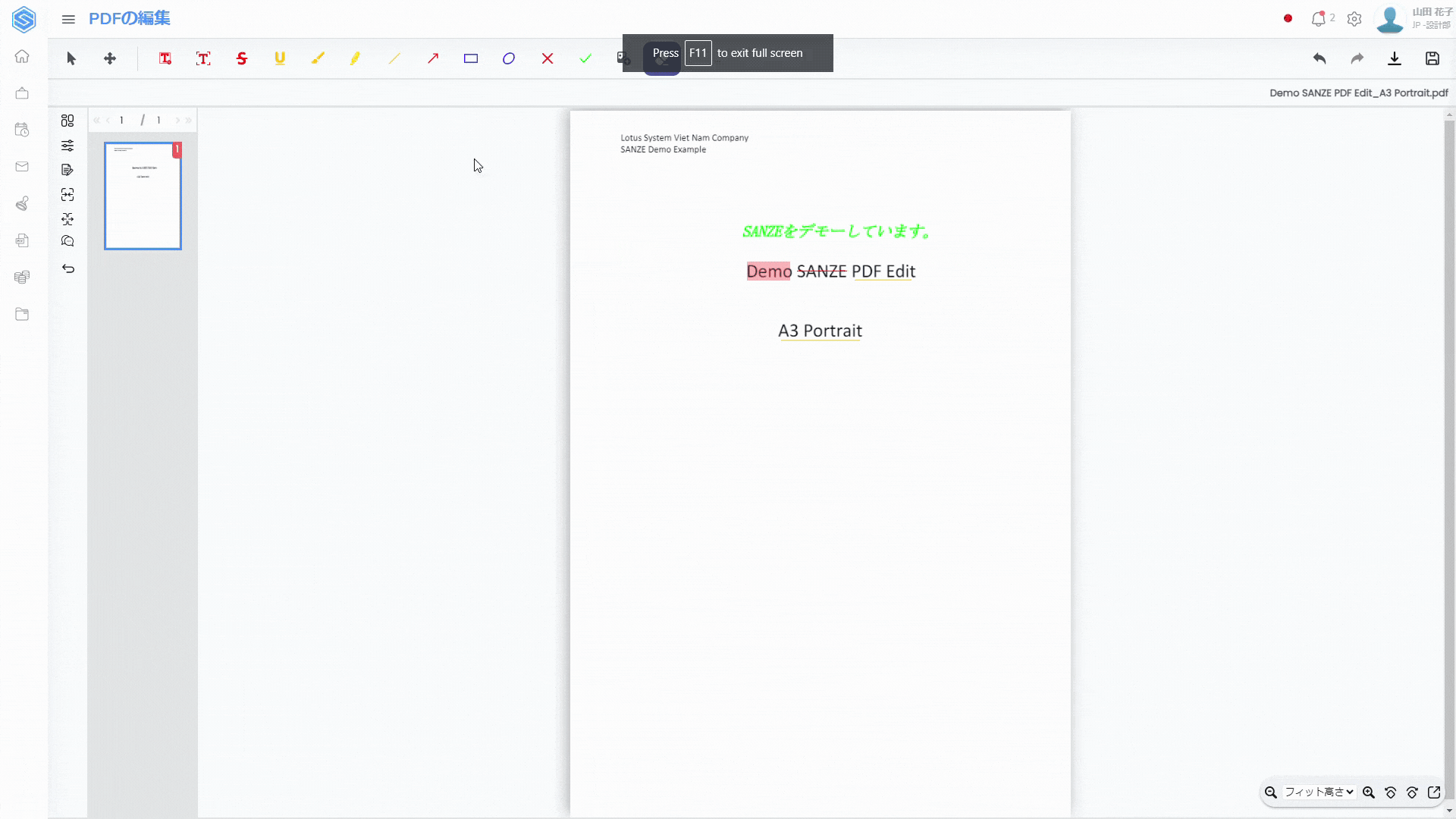Click the page 1 thumbnail
The height and width of the screenshot is (819, 1456).
(x=143, y=196)
